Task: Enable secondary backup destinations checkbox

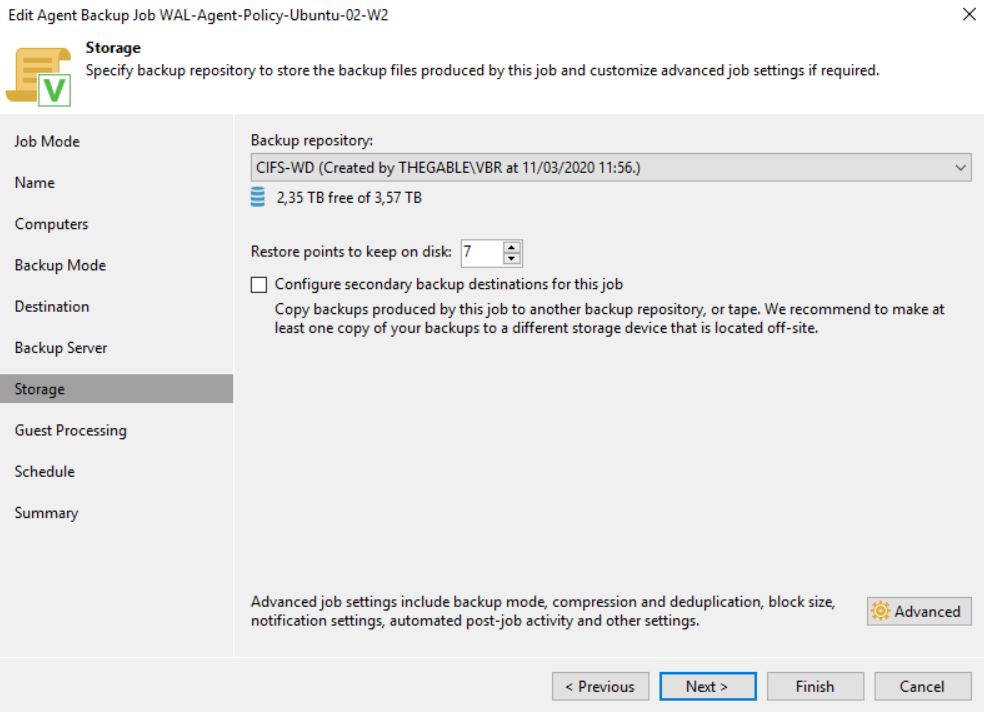Action: (x=259, y=285)
